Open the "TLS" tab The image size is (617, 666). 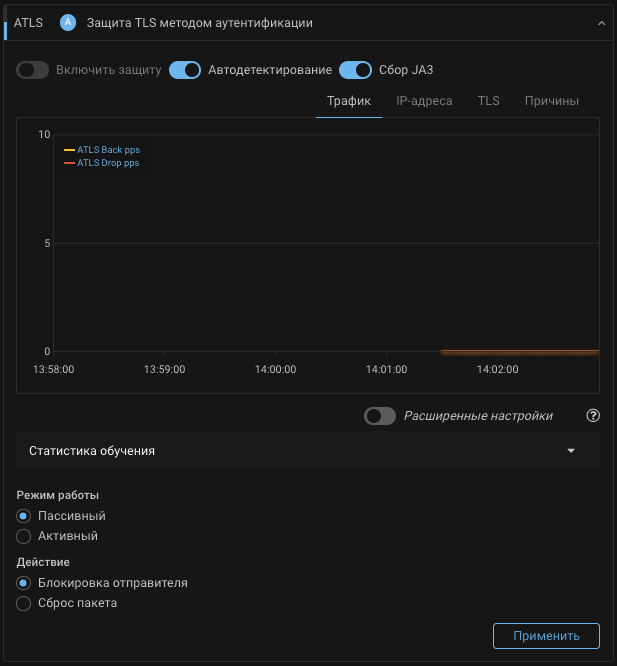pyautogui.click(x=488, y=101)
